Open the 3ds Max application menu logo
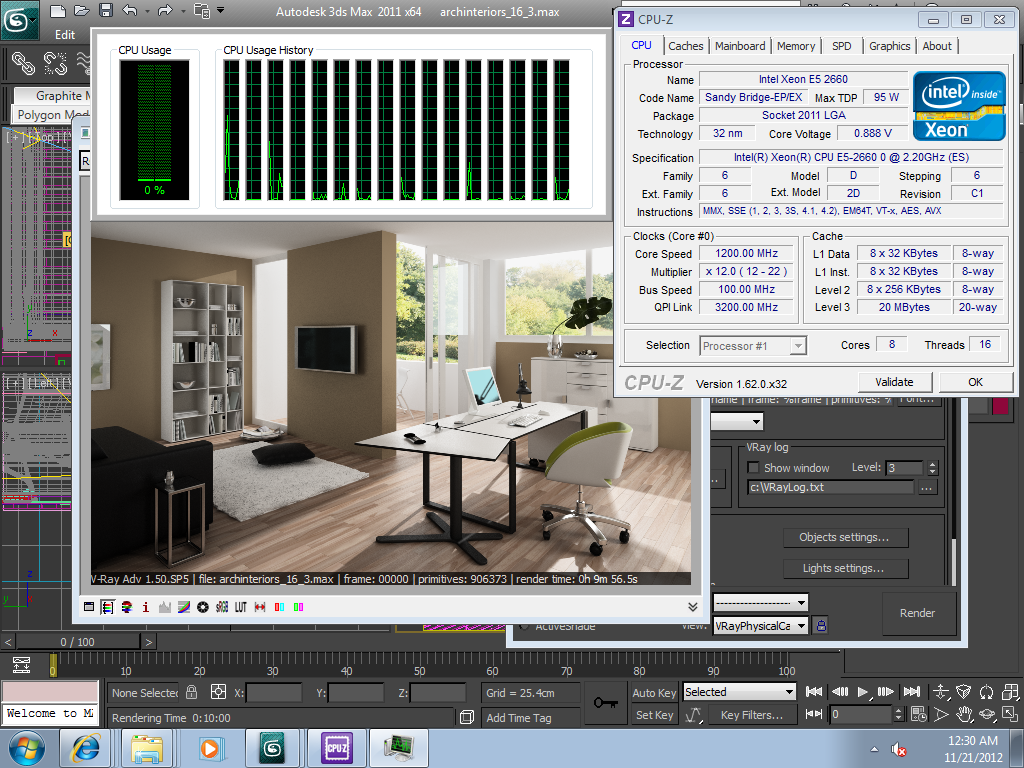Viewport: 1024px width, 768px height. (18, 20)
